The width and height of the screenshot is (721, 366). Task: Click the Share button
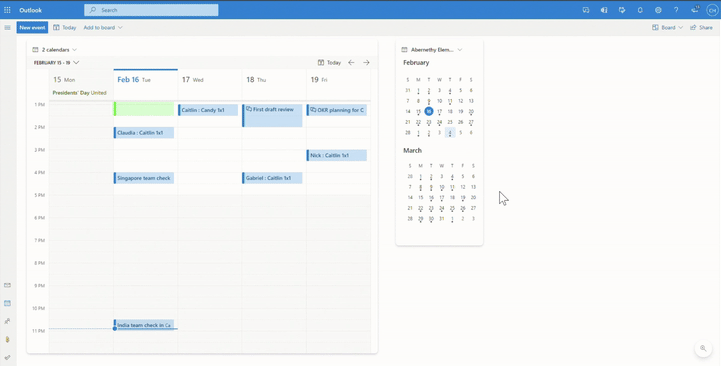pos(701,28)
